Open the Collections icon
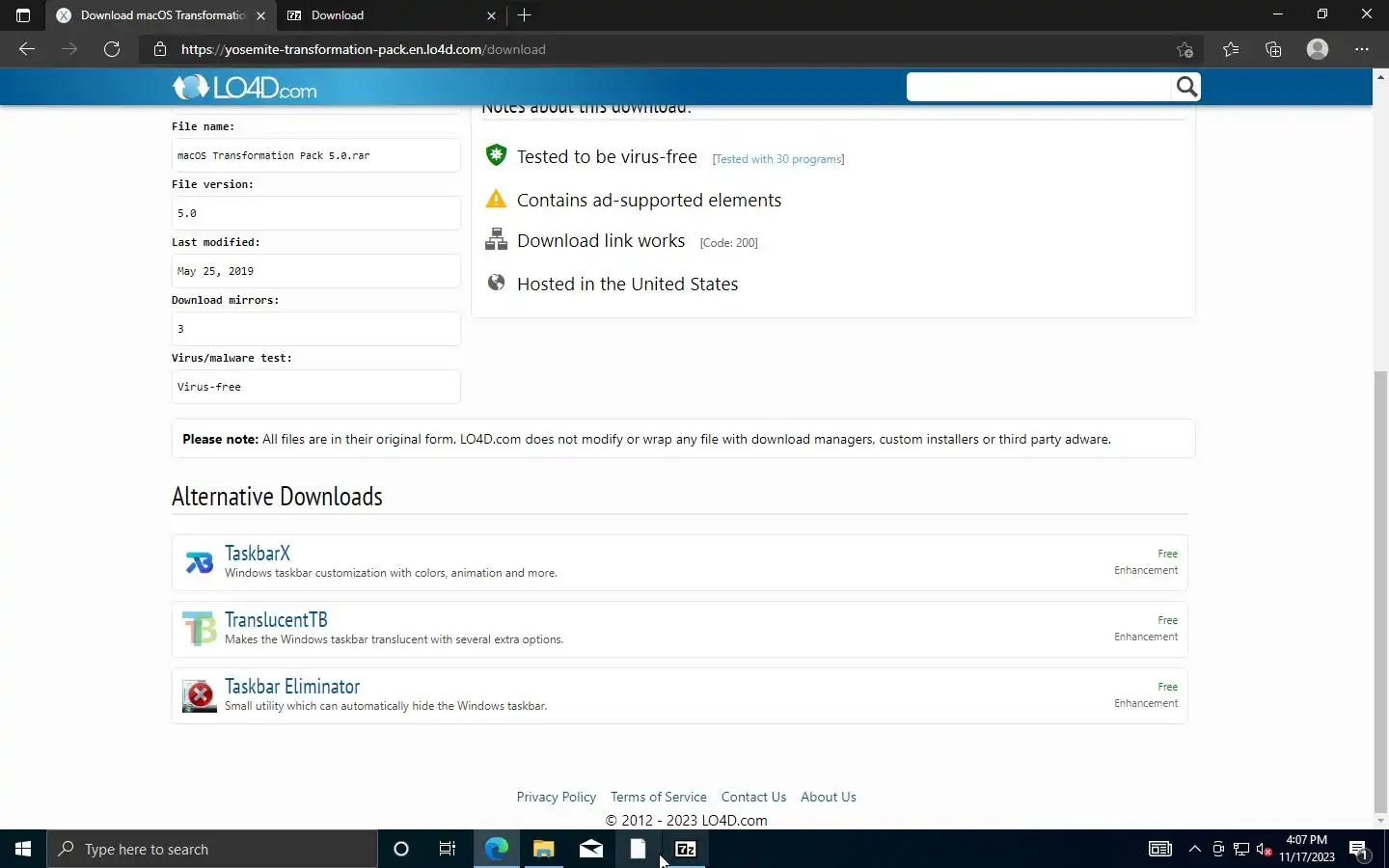Screen dimensions: 1389x868 [1273, 49]
